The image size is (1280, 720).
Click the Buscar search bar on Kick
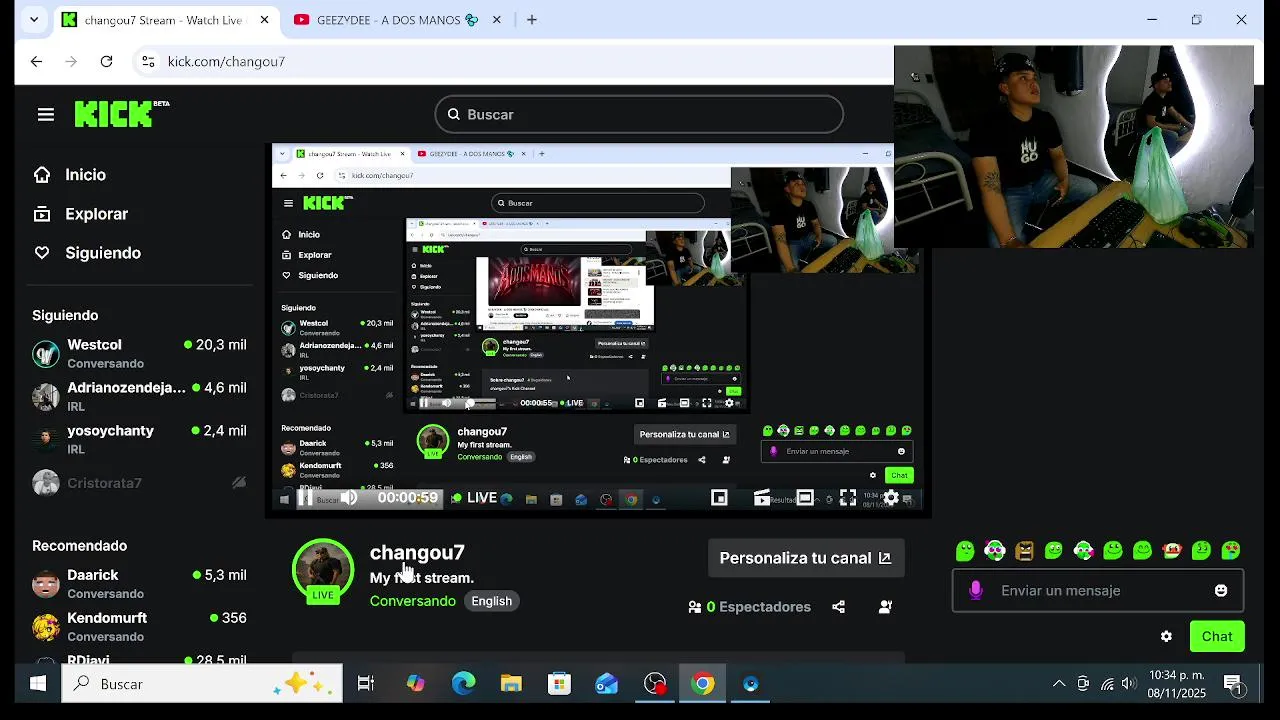click(639, 114)
